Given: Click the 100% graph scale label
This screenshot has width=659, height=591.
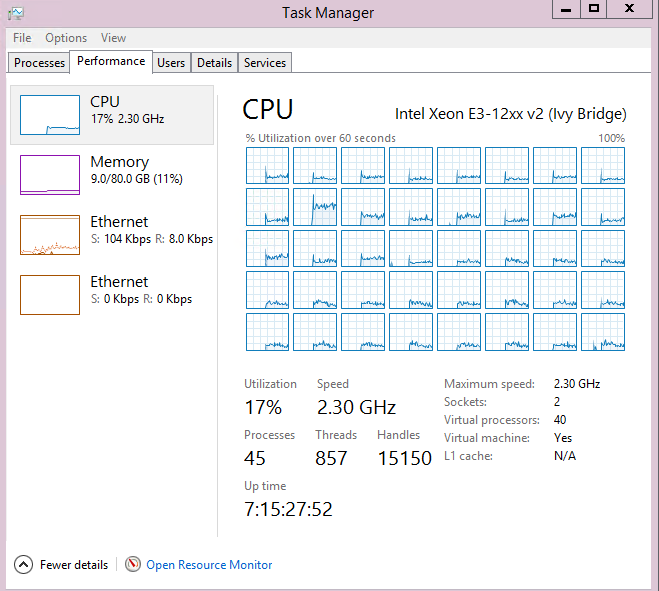Looking at the screenshot, I should coord(612,138).
